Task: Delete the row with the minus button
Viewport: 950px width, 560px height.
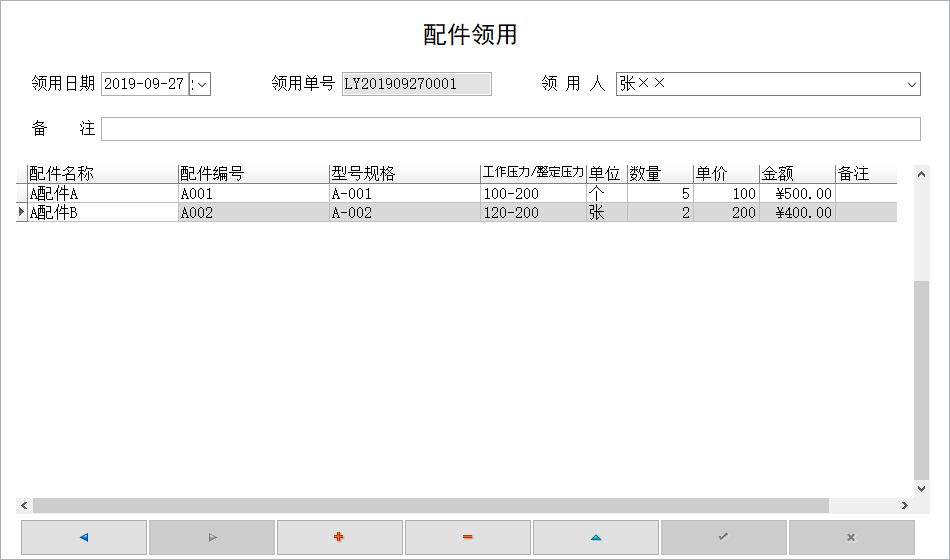Action: [468, 537]
